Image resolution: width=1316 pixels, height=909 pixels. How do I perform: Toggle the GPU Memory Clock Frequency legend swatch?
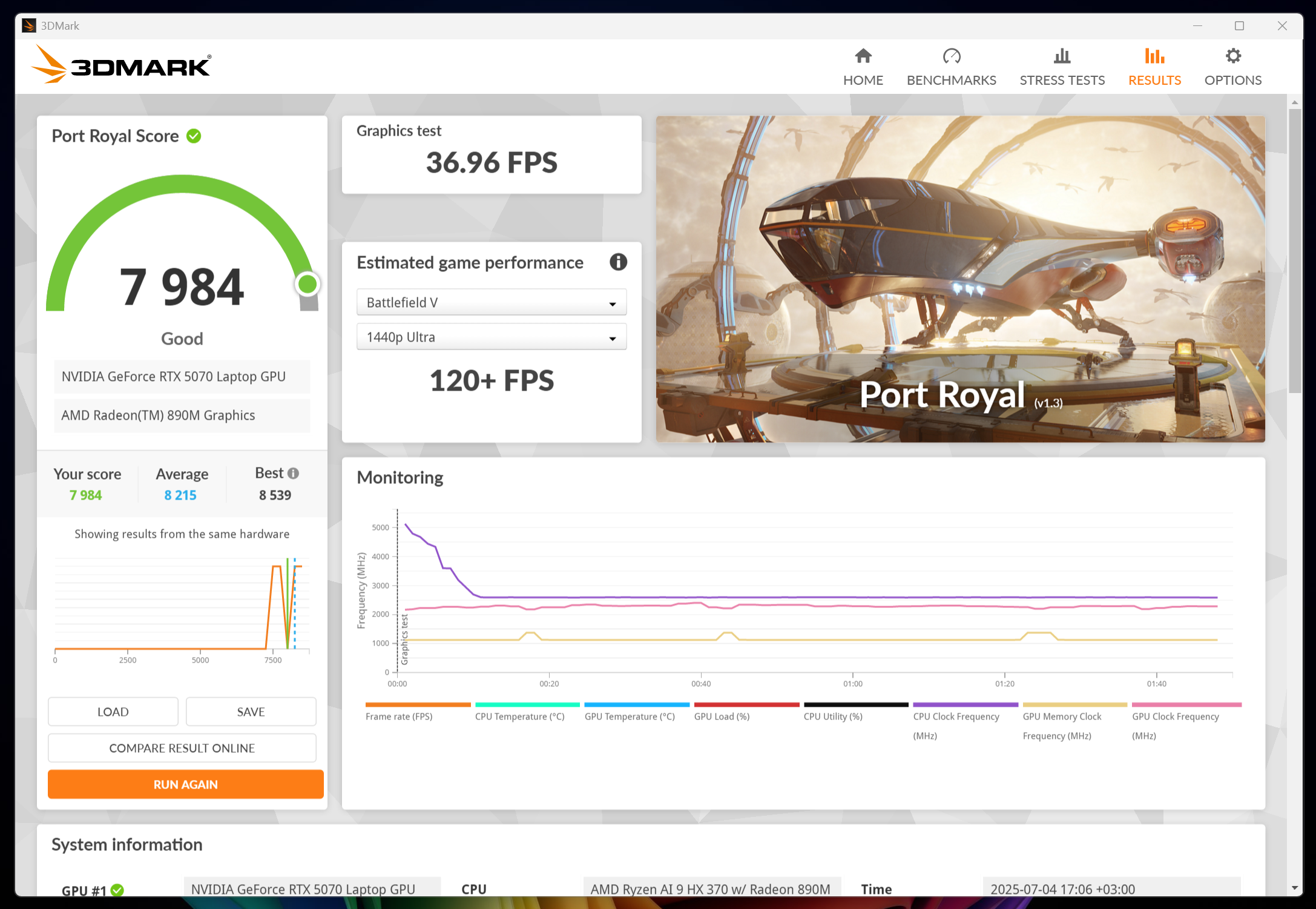pos(1075,704)
